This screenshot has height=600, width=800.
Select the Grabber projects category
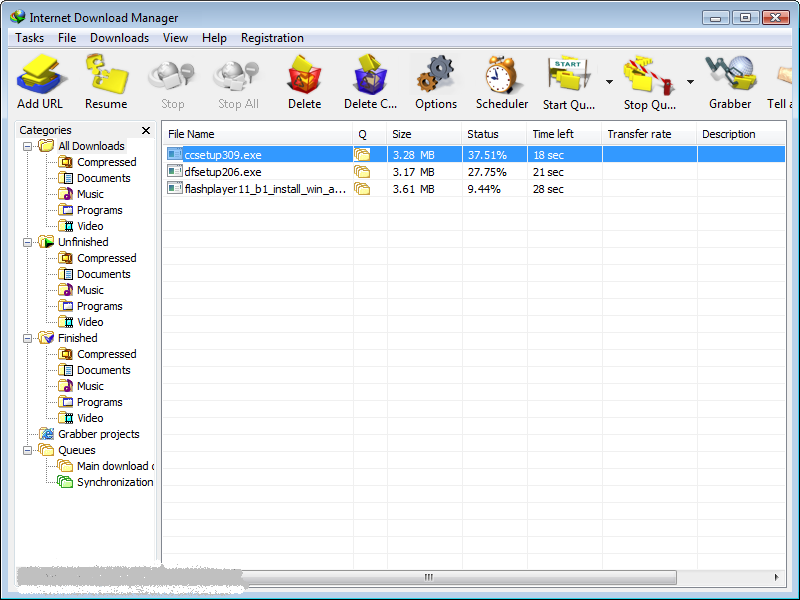(x=98, y=434)
